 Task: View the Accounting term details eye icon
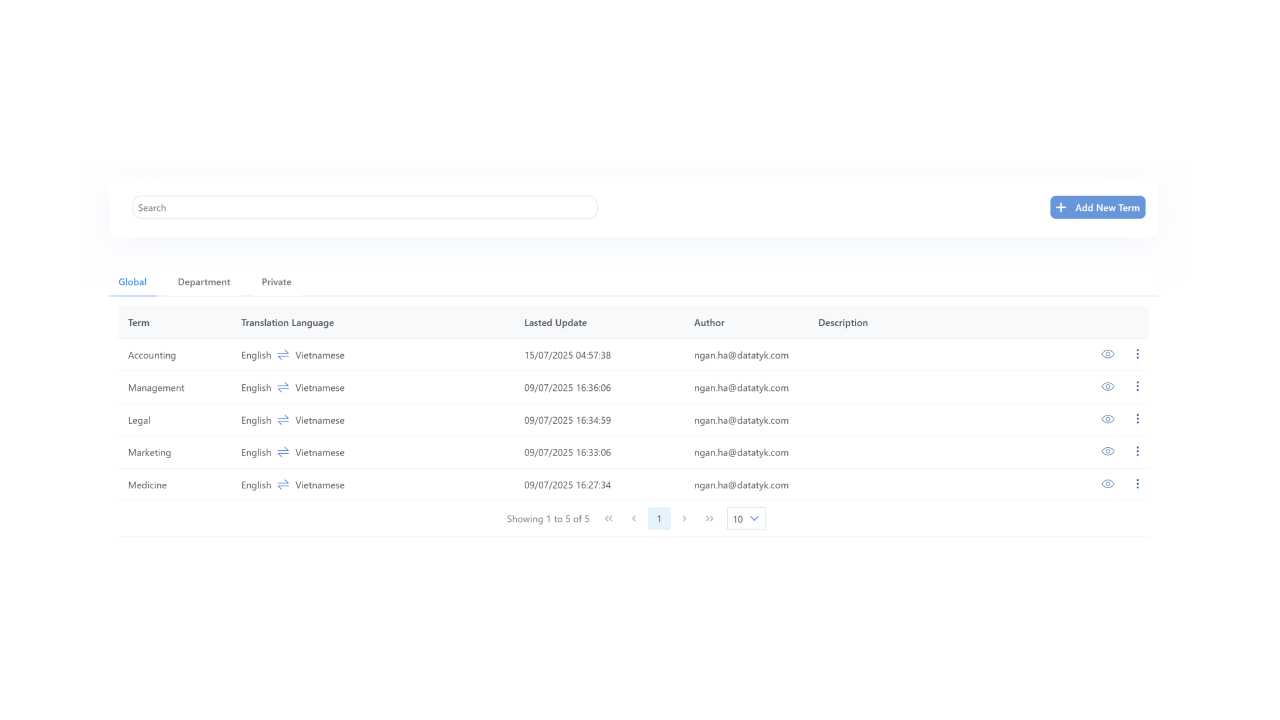1108,354
